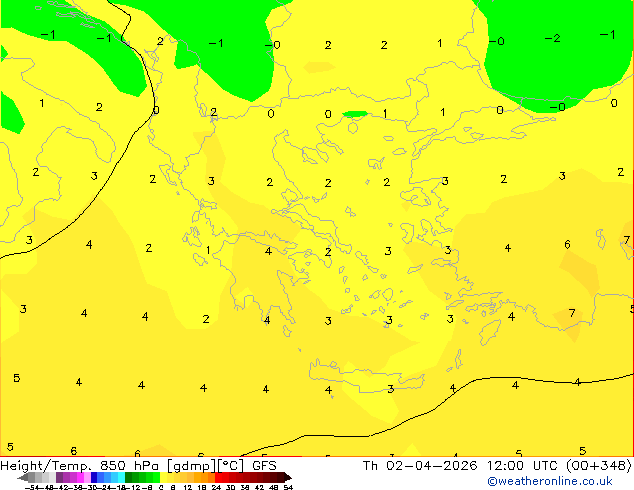634x490 pixels.
Task: Click the "Th 02-04-2026" date text
Action: coord(420,465)
